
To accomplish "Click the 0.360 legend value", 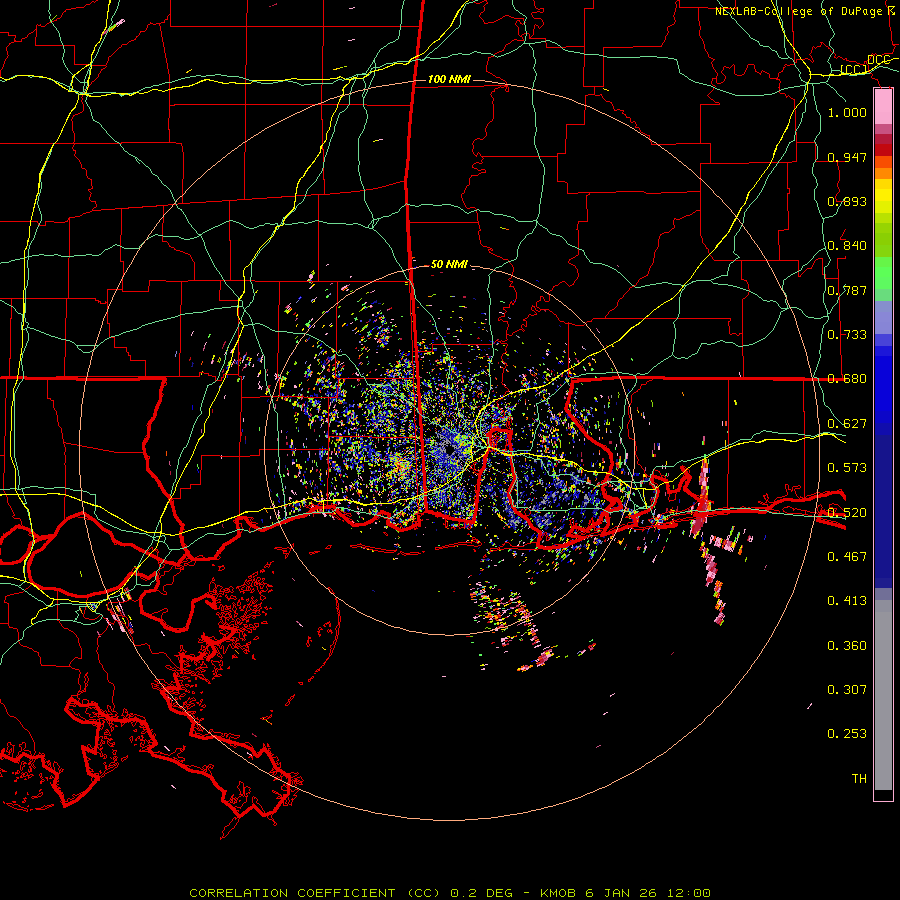I will [847, 646].
